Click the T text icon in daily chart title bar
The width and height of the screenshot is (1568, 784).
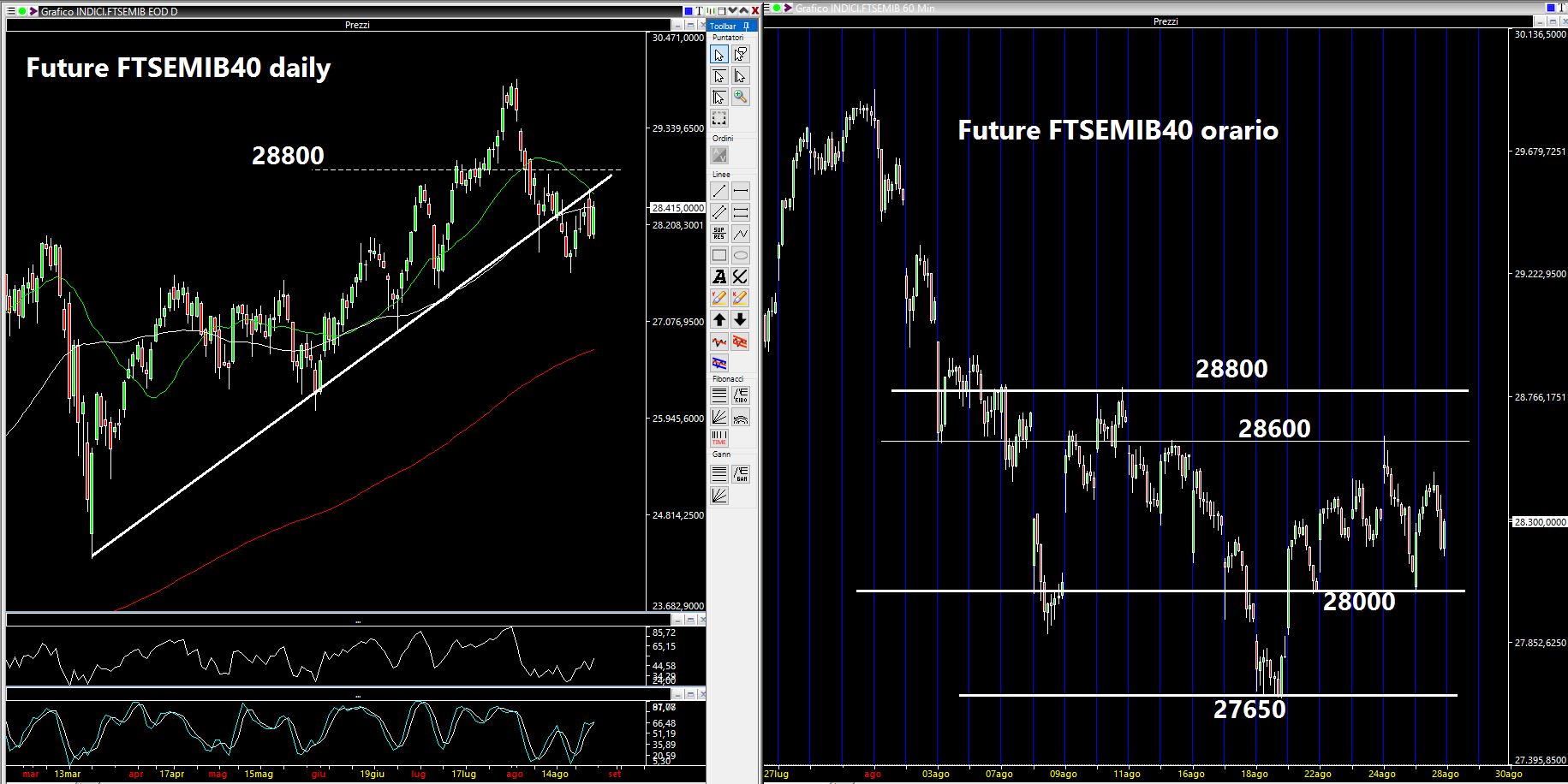coord(699,10)
